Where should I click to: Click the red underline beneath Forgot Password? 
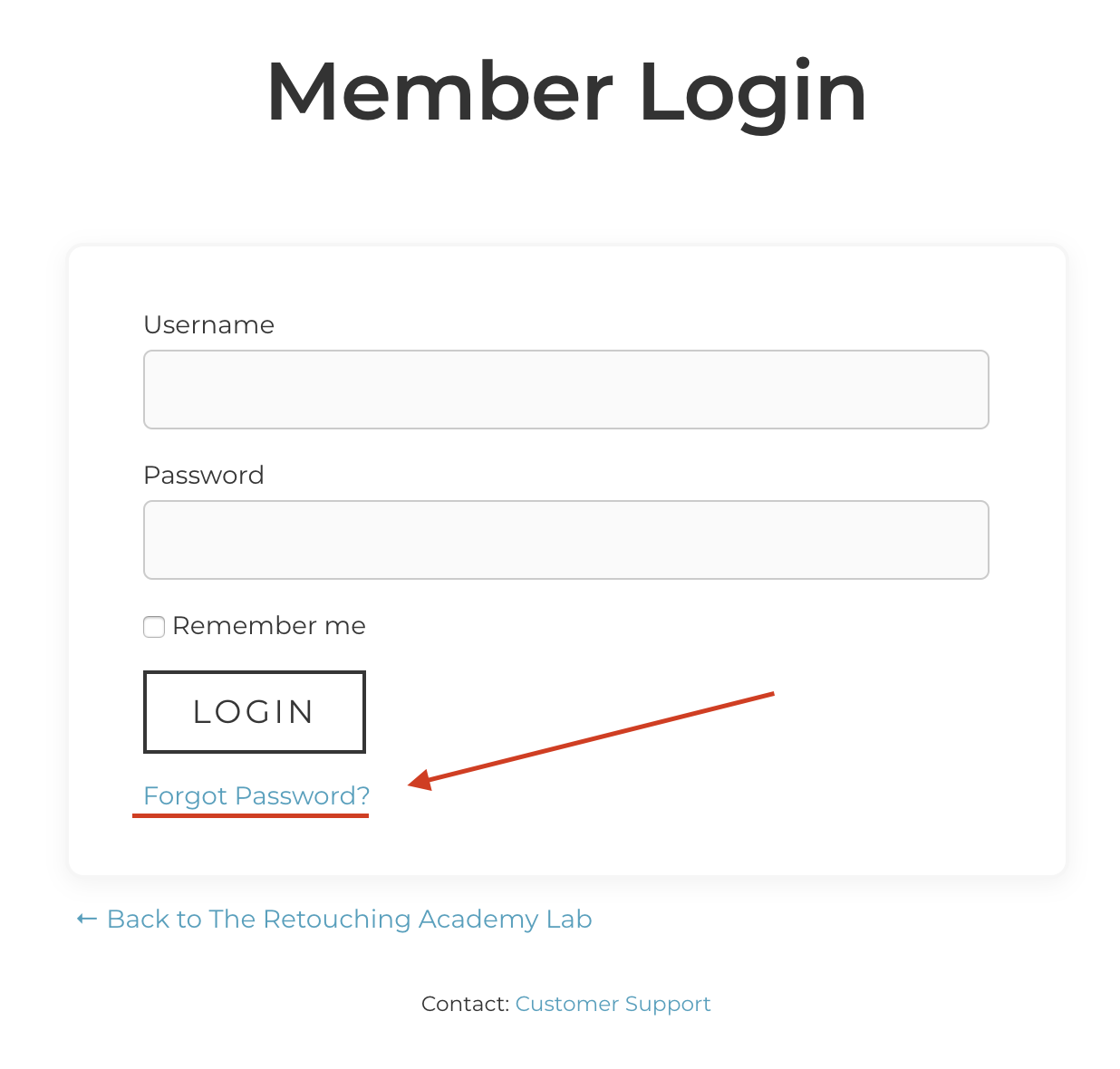pos(250,815)
